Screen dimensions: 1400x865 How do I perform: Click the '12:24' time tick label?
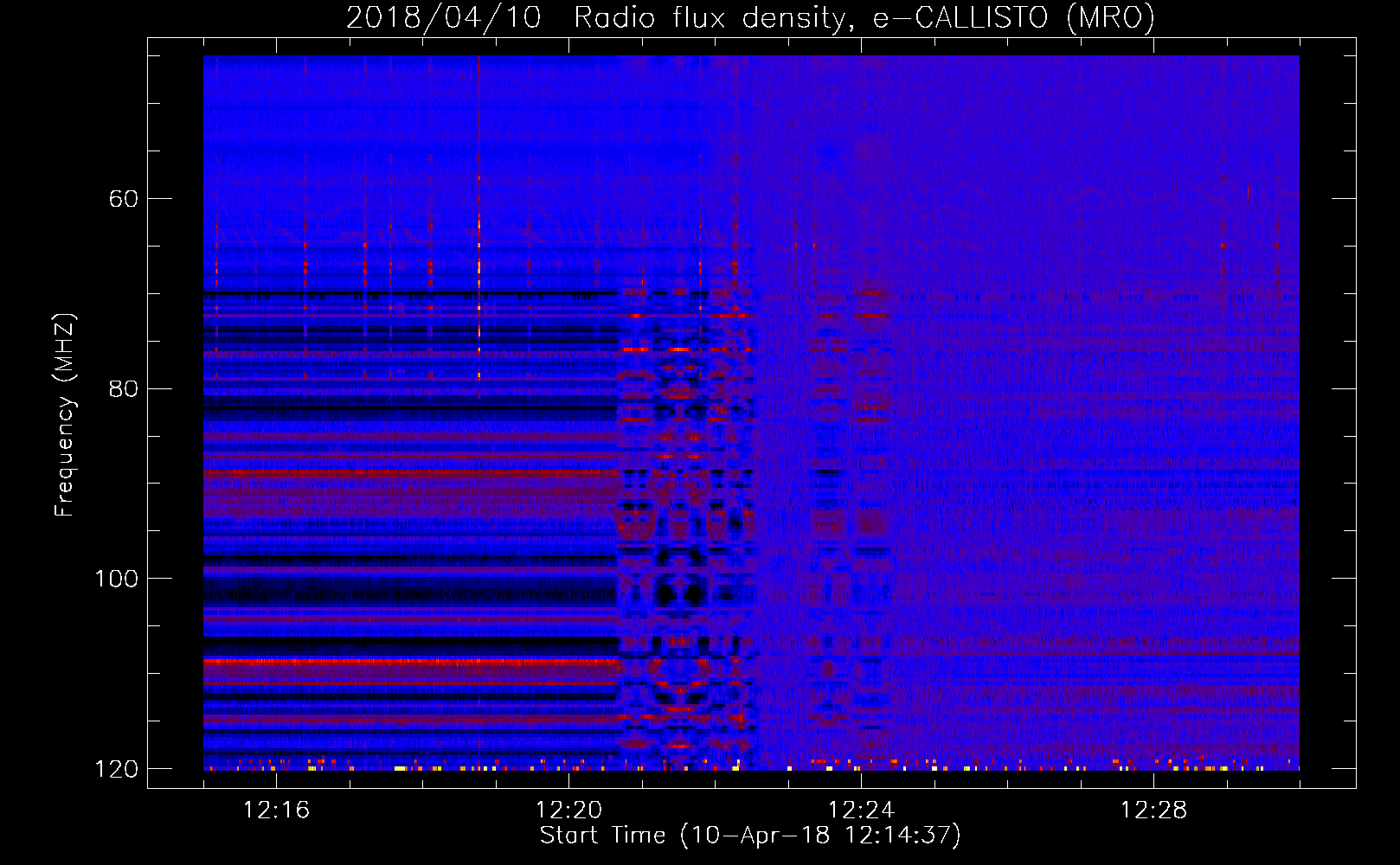pyautogui.click(x=861, y=811)
